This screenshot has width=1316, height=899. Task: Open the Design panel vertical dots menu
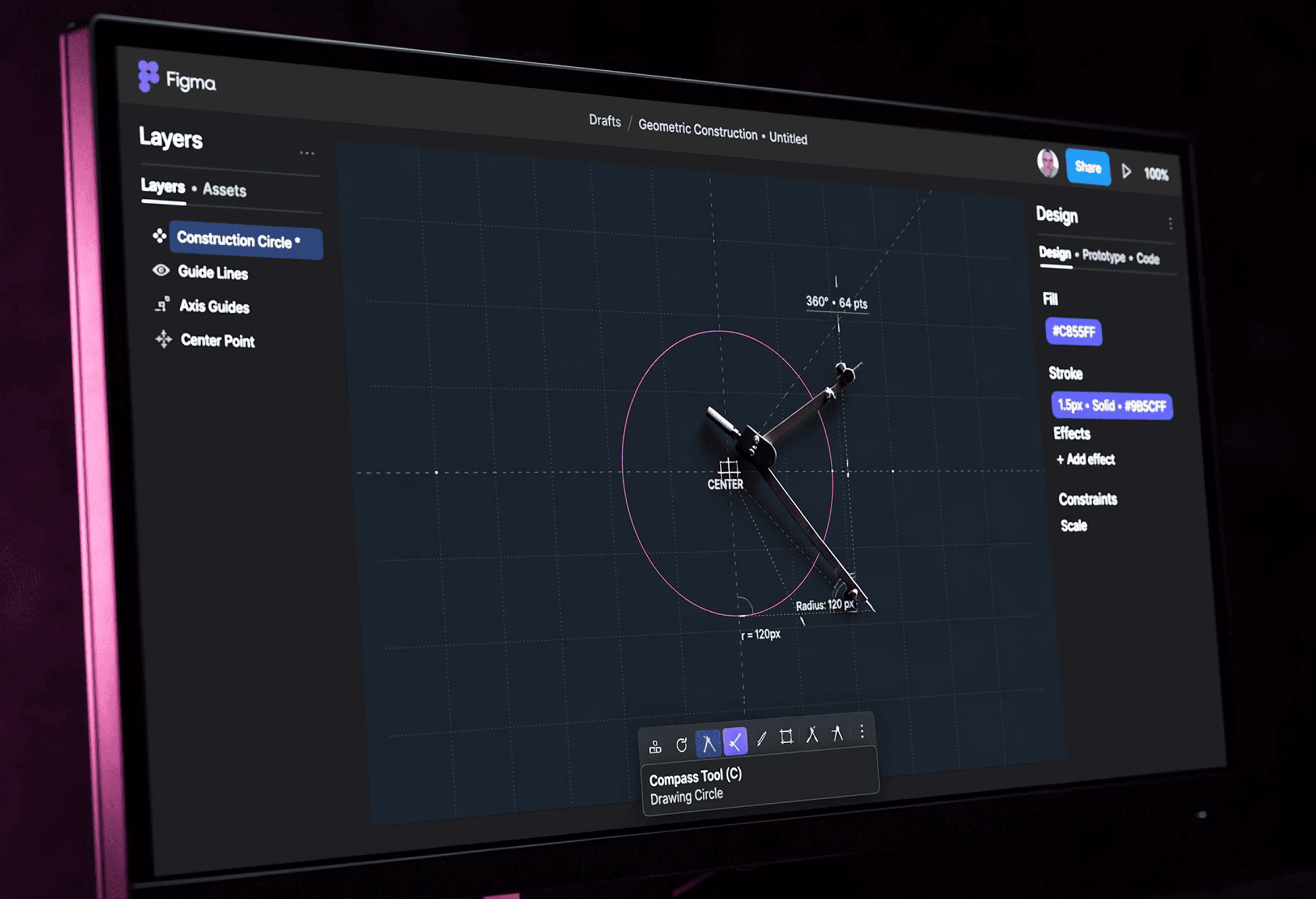[x=1170, y=223]
